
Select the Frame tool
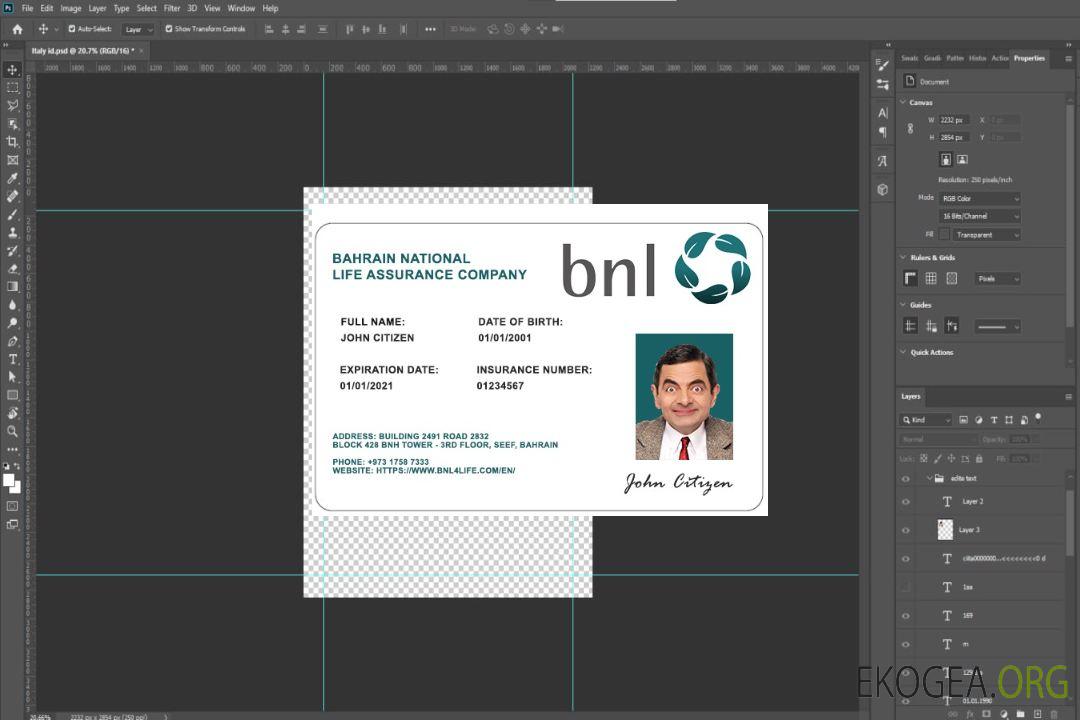[x=12, y=160]
